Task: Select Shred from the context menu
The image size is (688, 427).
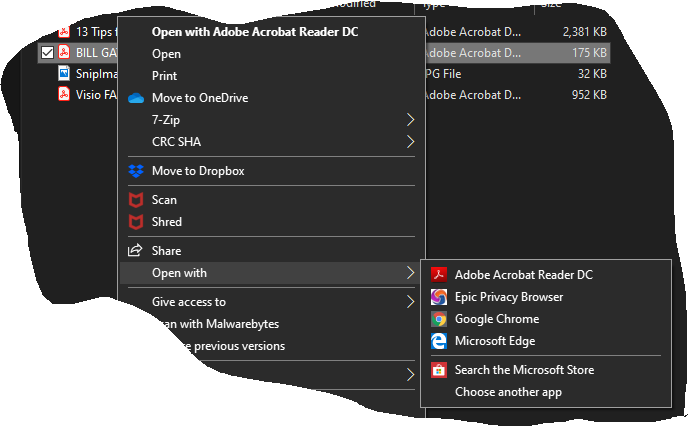Action: [x=167, y=222]
